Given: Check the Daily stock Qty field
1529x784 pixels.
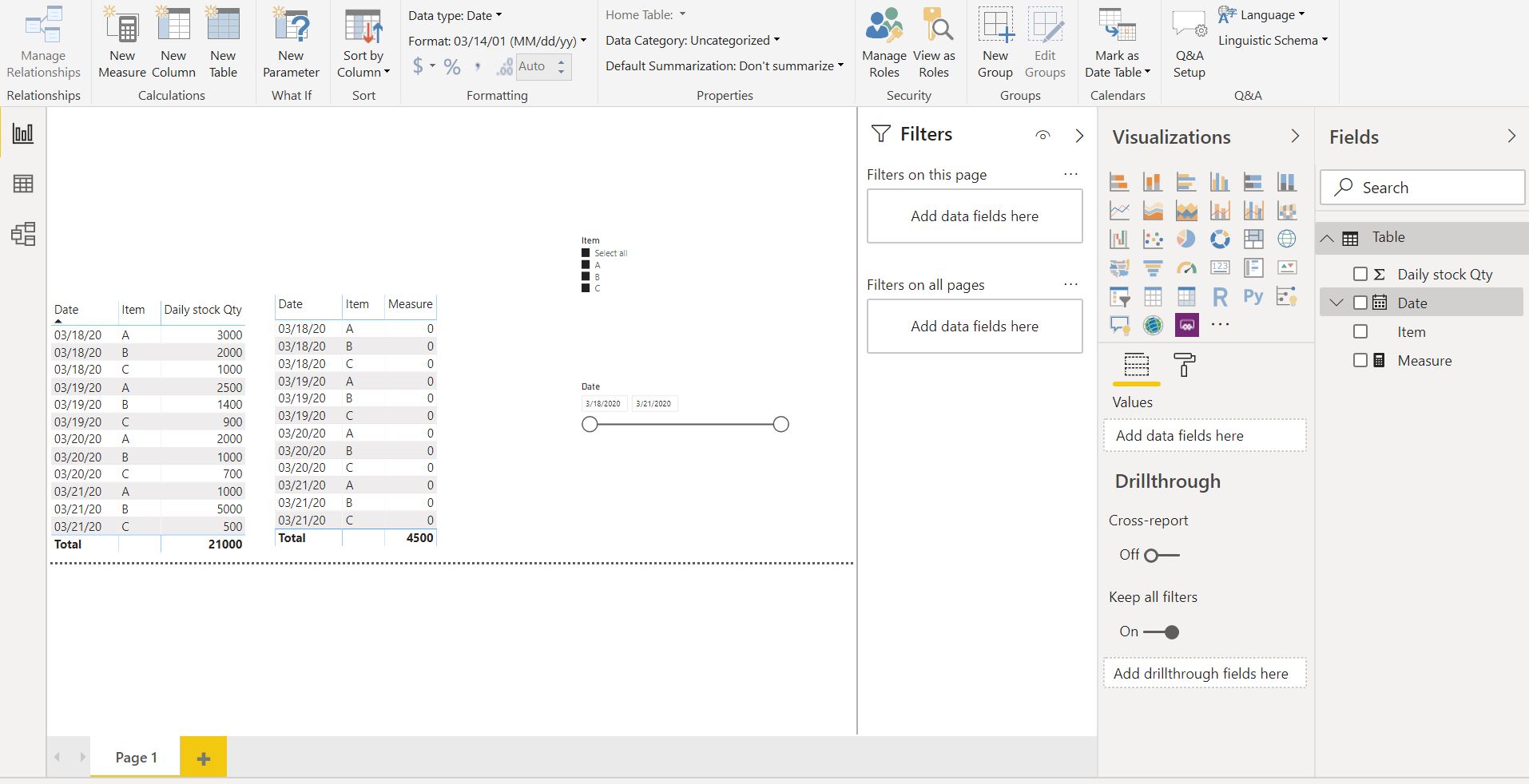Looking at the screenshot, I should 1360,274.
